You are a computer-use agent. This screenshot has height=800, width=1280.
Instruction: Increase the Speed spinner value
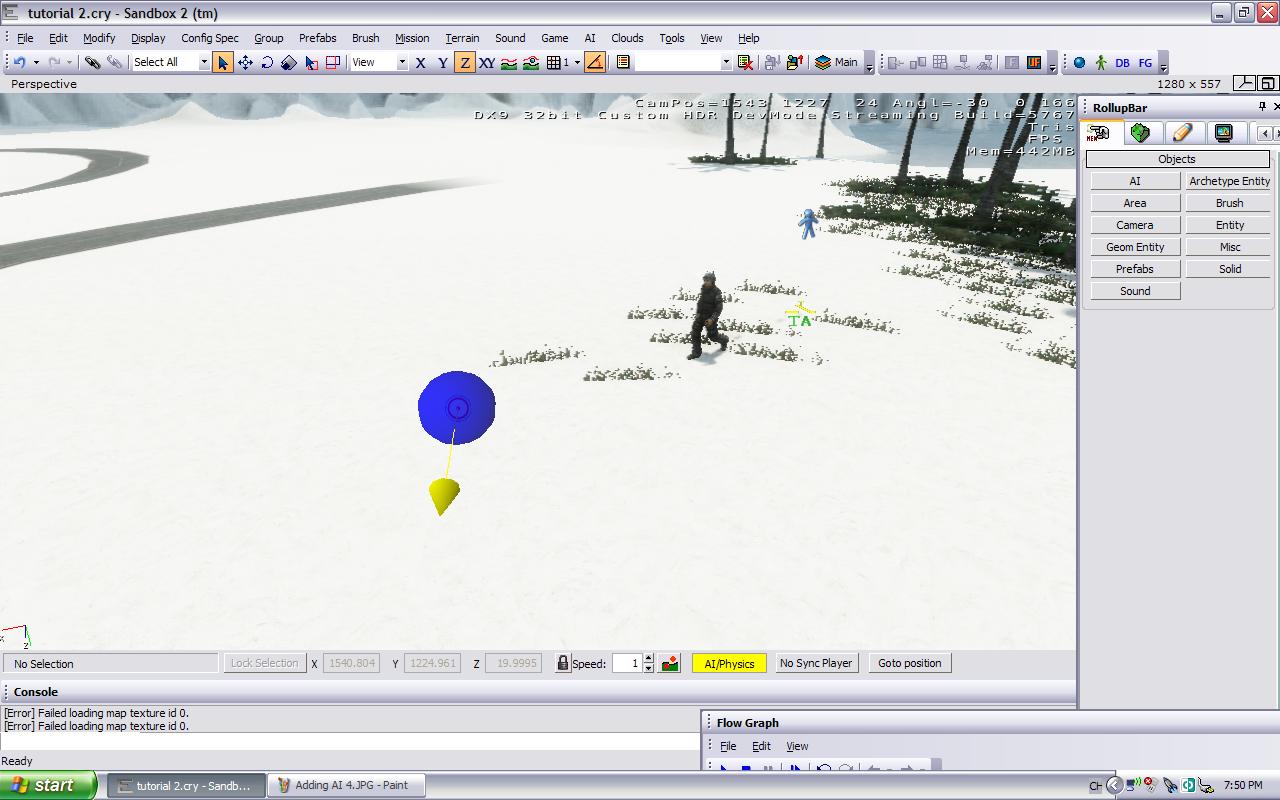[649, 658]
